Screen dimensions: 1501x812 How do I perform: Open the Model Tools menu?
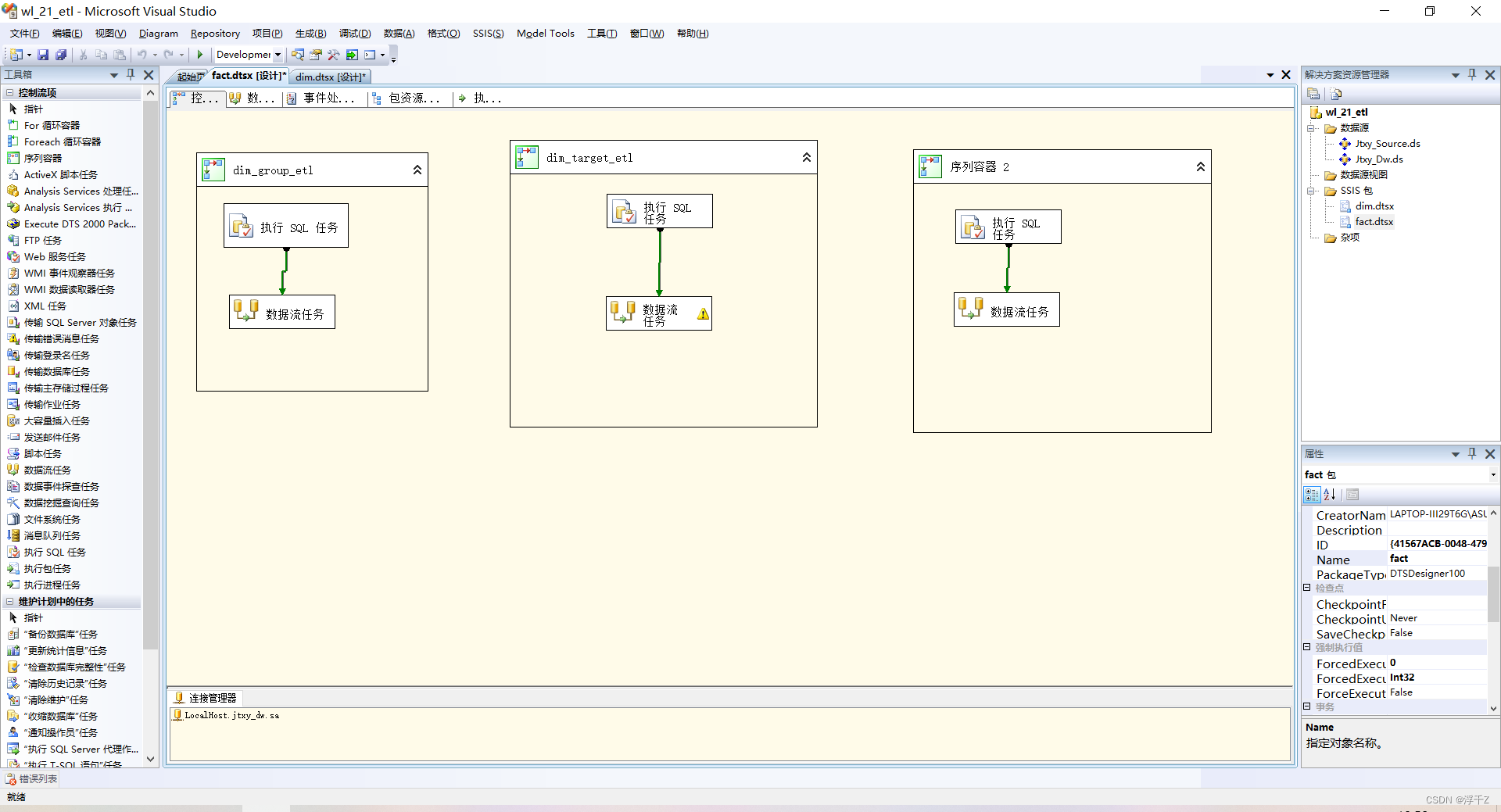(546, 34)
